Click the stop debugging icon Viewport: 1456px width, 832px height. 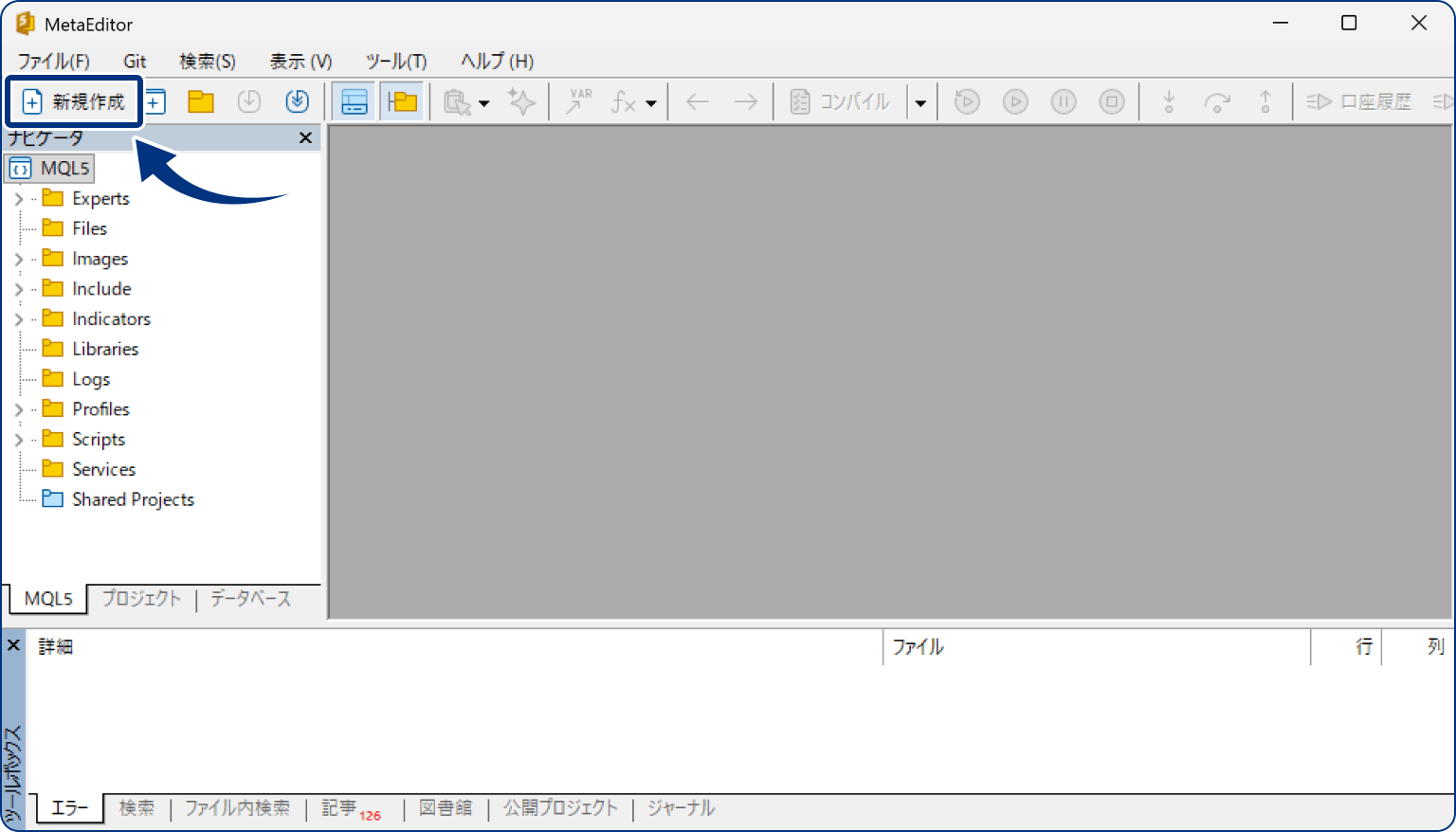click(x=1112, y=101)
